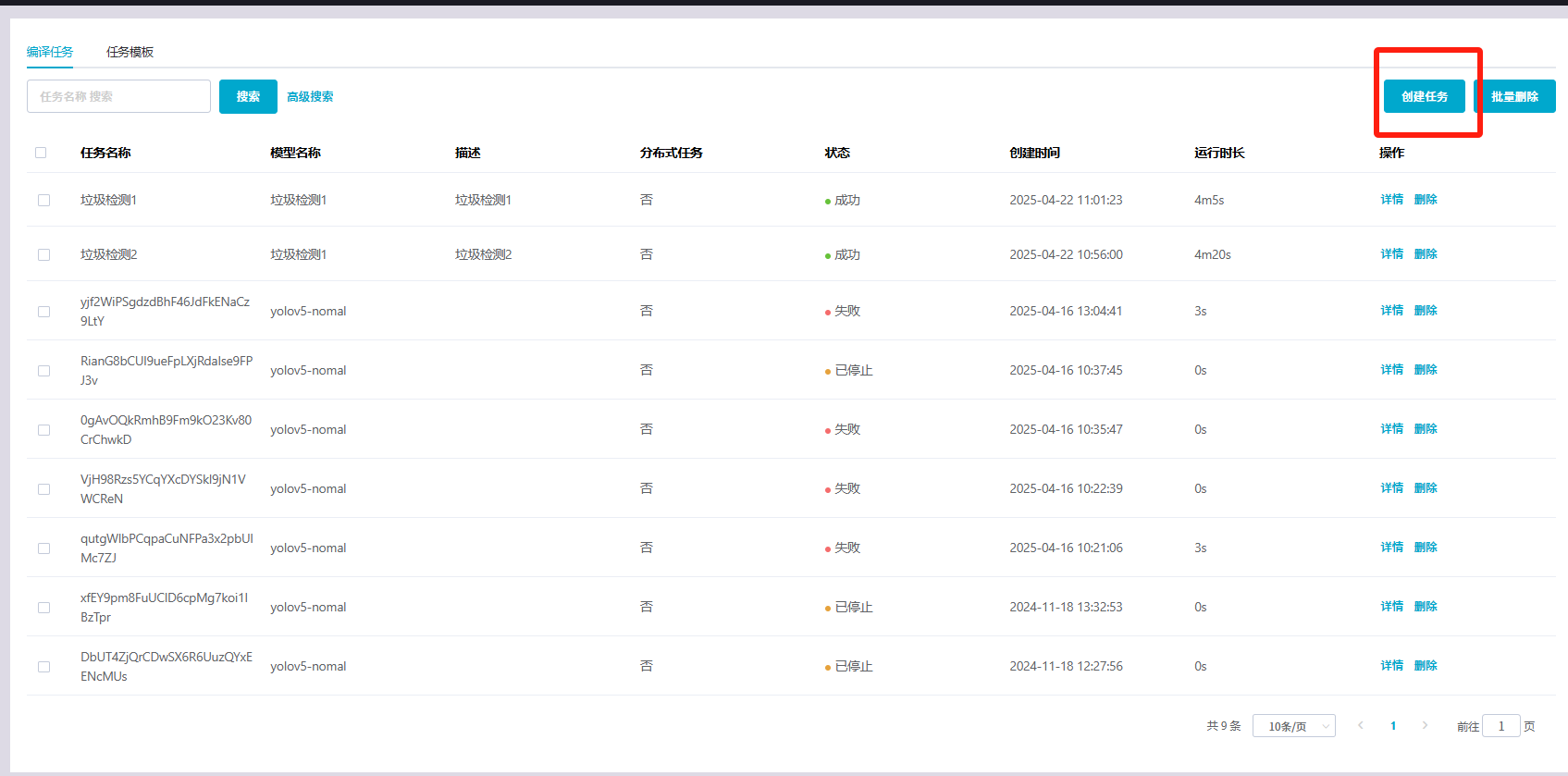
Task: Select the checkbox for 垃圾检测1 task
Action: coord(43,201)
